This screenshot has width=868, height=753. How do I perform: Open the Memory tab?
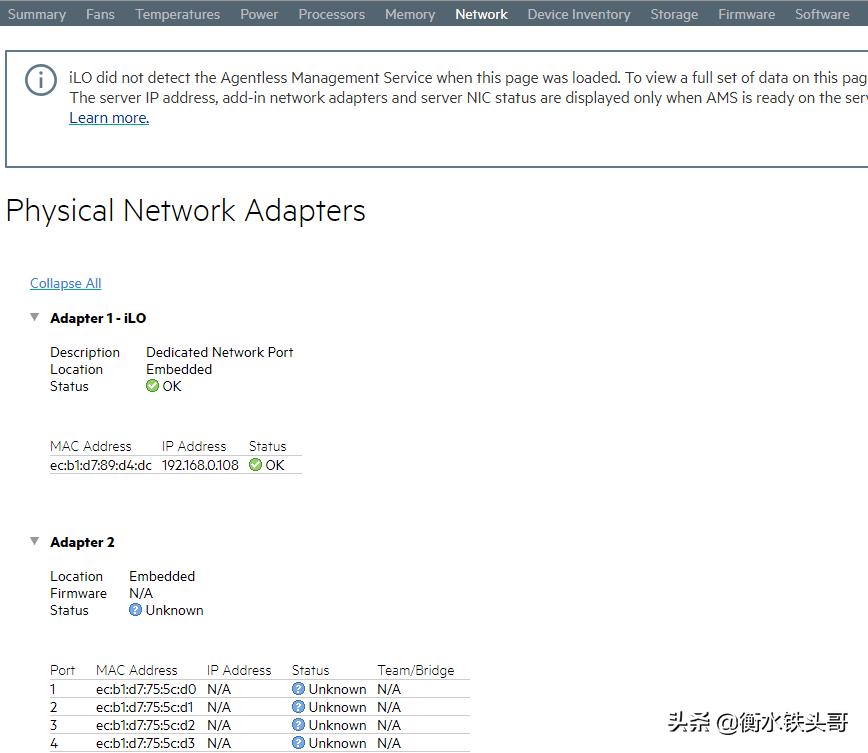(410, 14)
